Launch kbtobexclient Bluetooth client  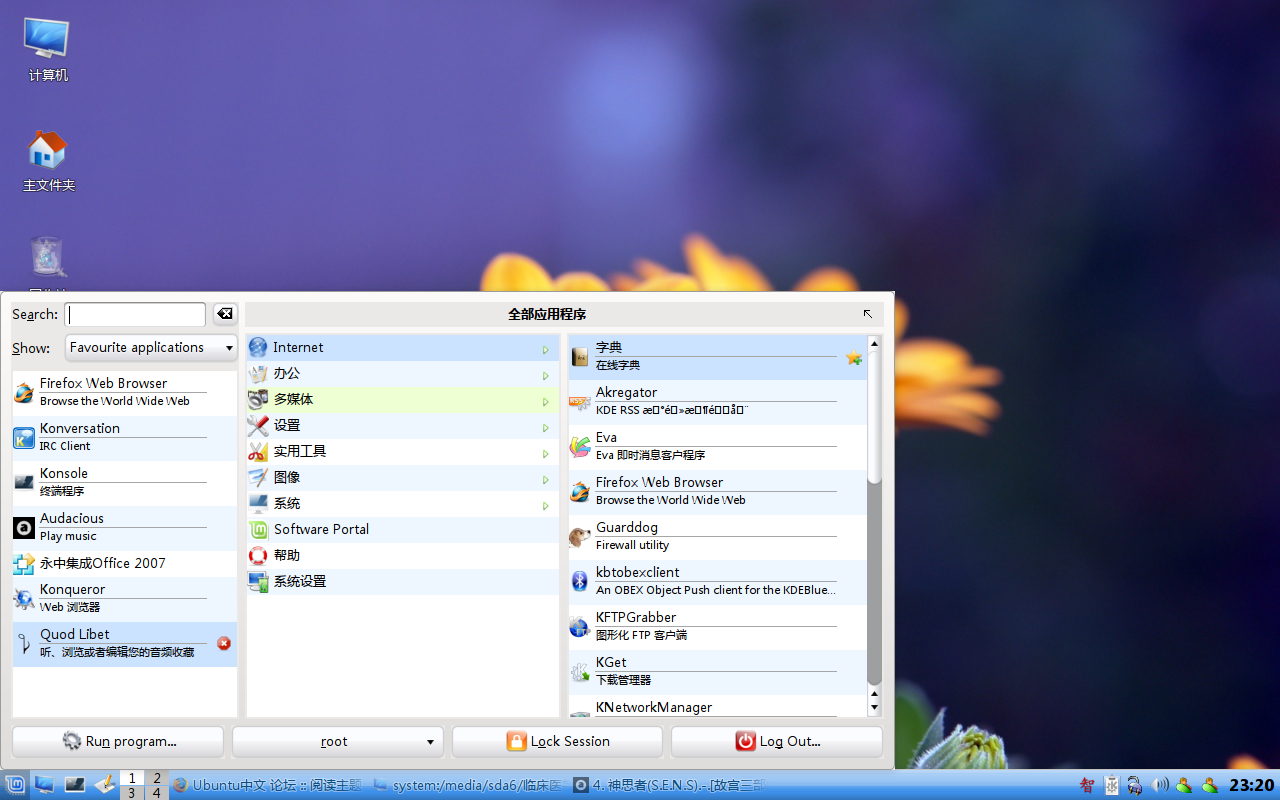pos(717,582)
